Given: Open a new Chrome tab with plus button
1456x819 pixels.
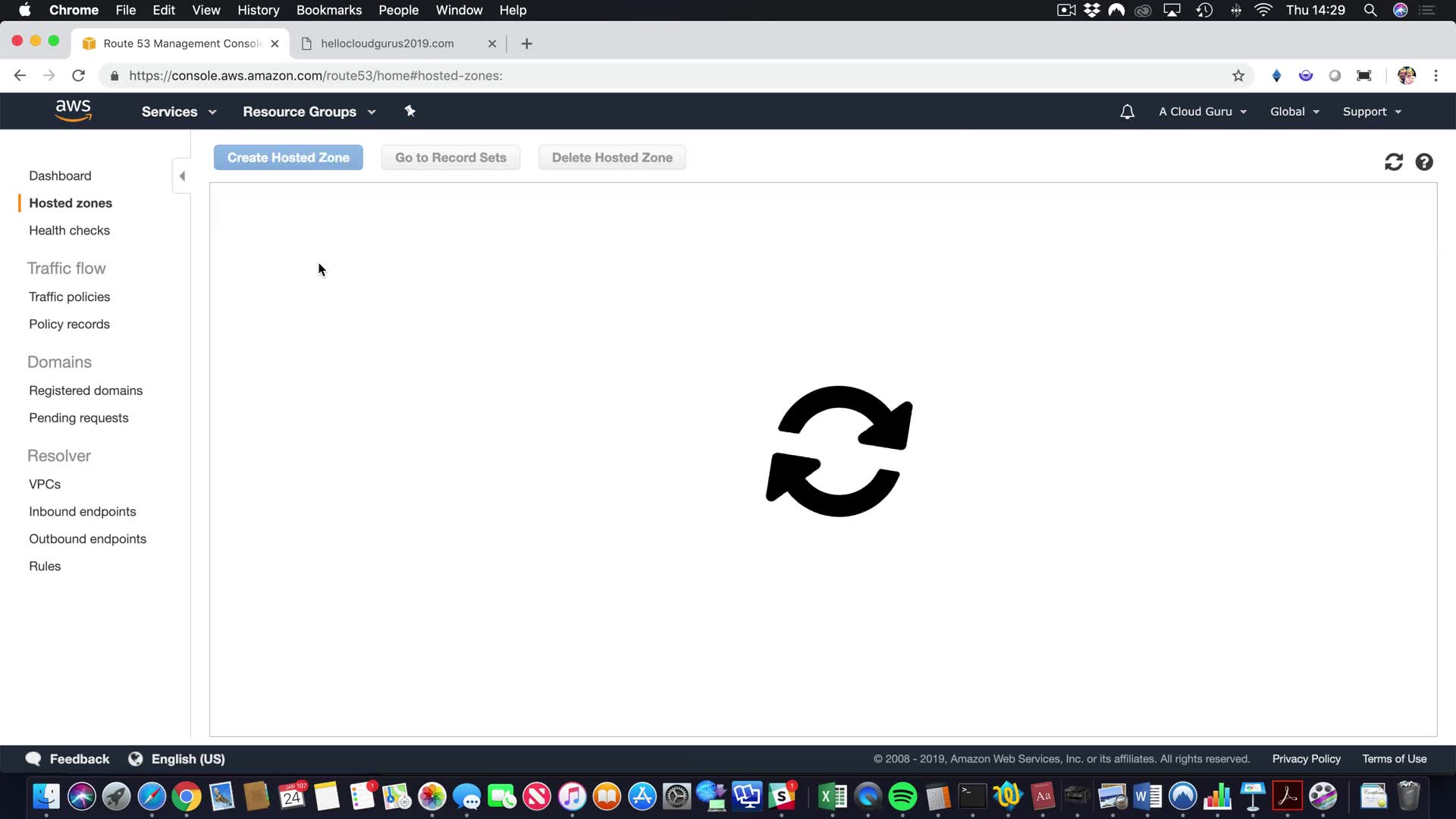Looking at the screenshot, I should coord(526,43).
